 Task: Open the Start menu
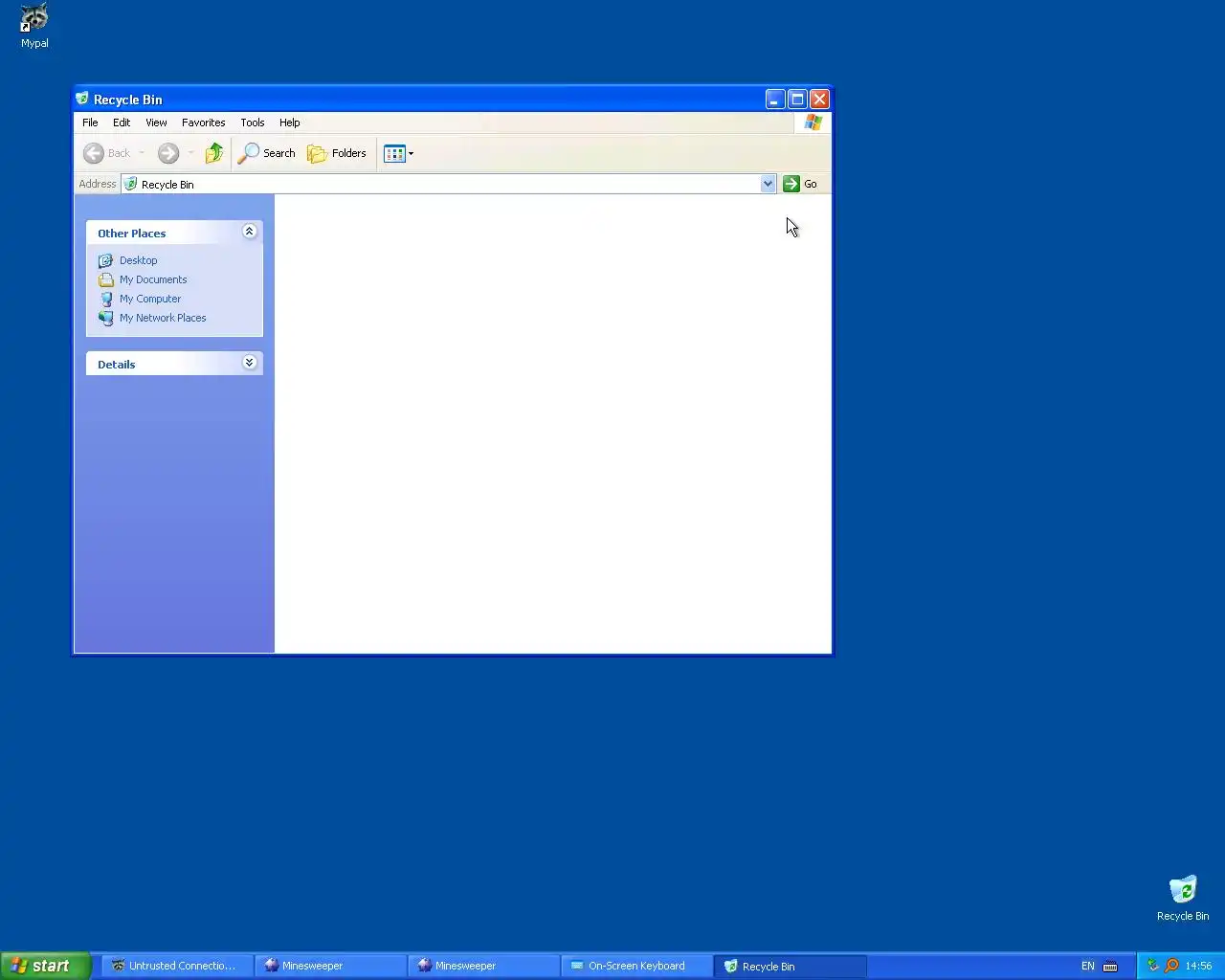(45, 966)
